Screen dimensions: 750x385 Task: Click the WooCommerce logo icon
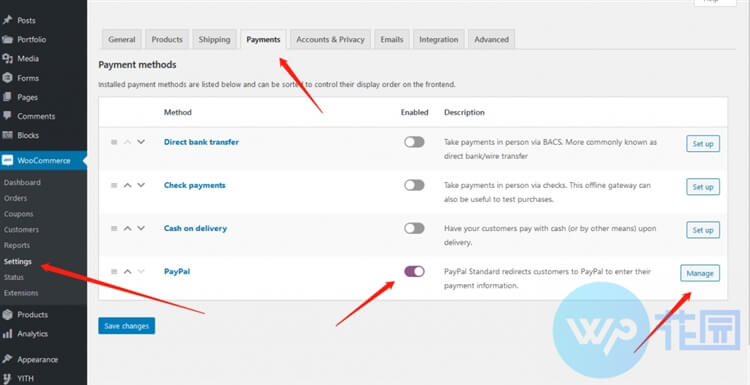[7, 160]
